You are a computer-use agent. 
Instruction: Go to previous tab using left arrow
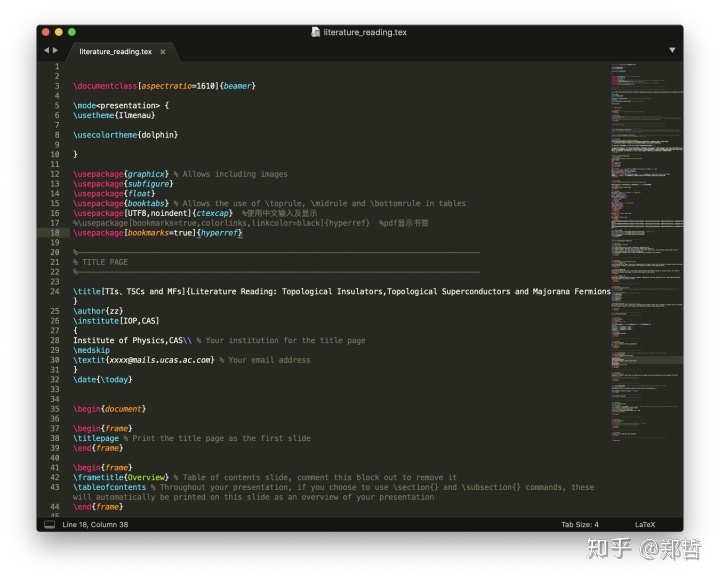point(46,50)
